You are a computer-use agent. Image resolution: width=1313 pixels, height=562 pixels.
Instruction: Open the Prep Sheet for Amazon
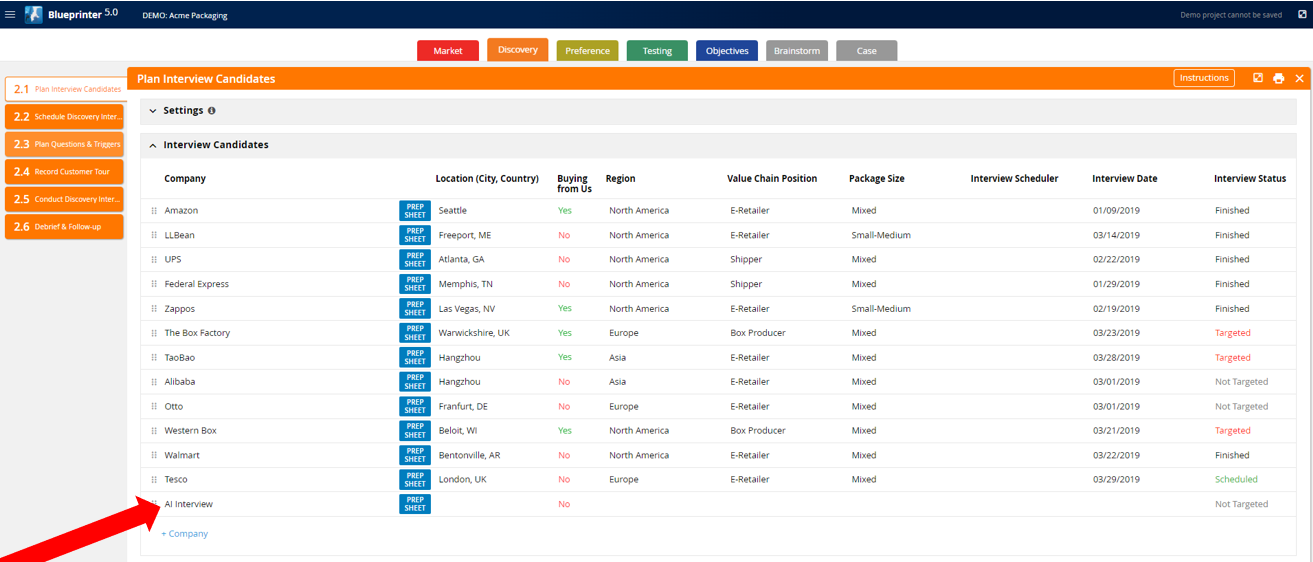click(x=415, y=211)
